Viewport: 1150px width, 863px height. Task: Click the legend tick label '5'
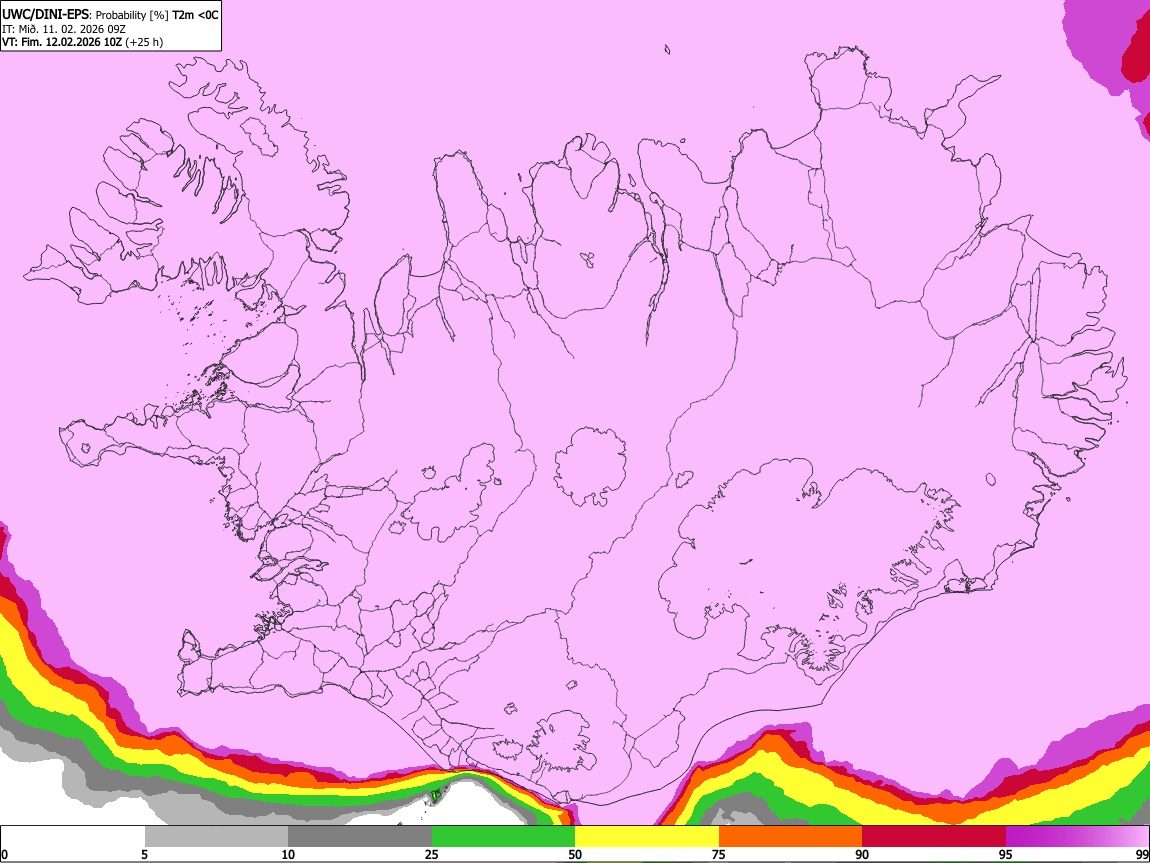(144, 854)
